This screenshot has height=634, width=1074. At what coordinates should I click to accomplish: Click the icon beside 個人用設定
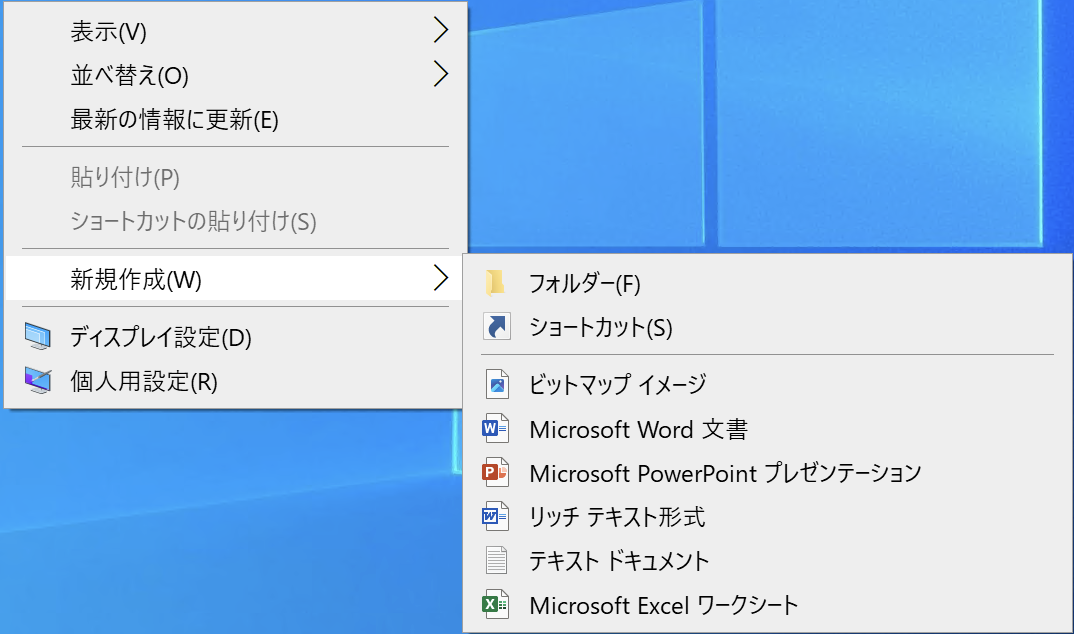[38, 381]
